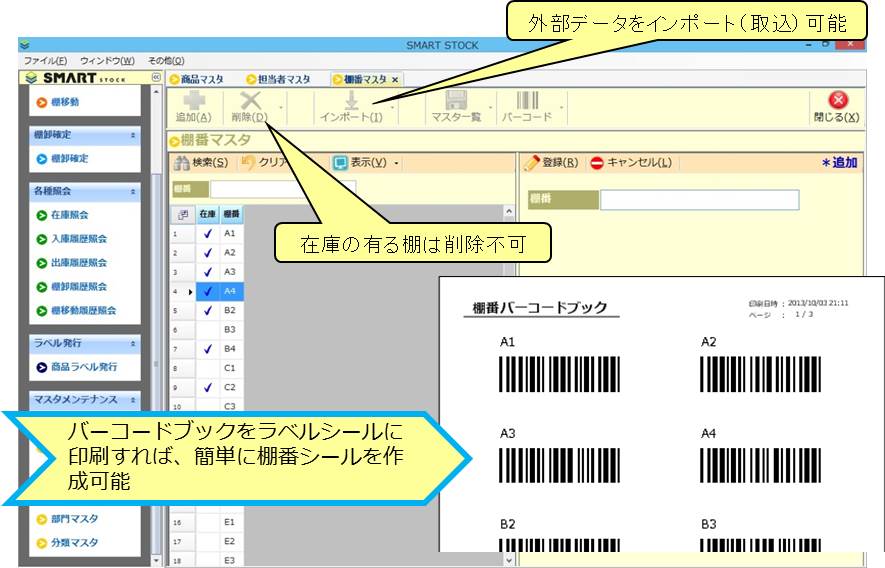Open 部門マスタ in the sidebar
885x568 pixels.
(67, 519)
